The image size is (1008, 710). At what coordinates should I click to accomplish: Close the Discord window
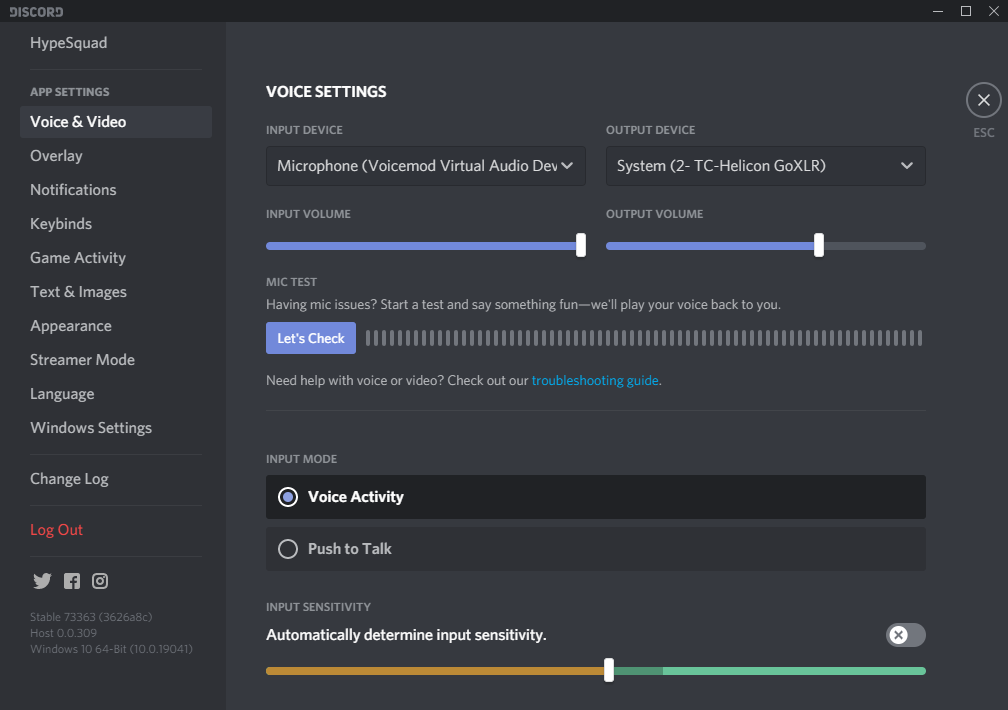pyautogui.click(x=994, y=11)
